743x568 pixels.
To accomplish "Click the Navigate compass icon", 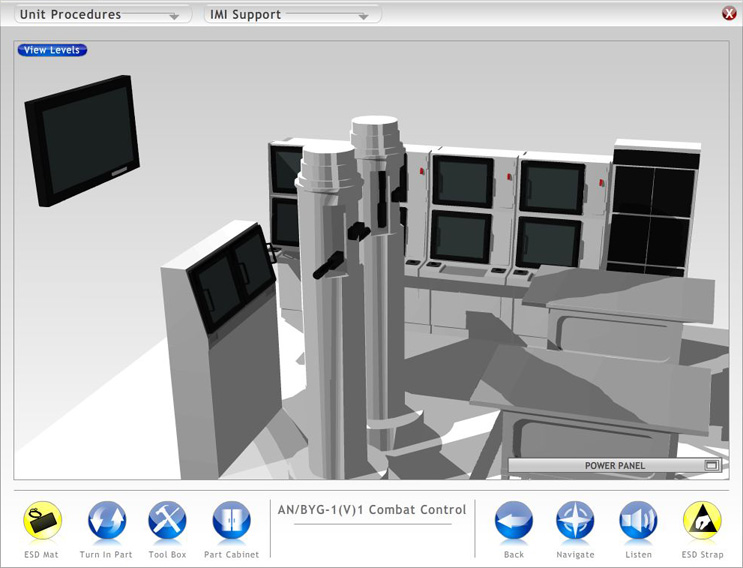I will pos(575,521).
